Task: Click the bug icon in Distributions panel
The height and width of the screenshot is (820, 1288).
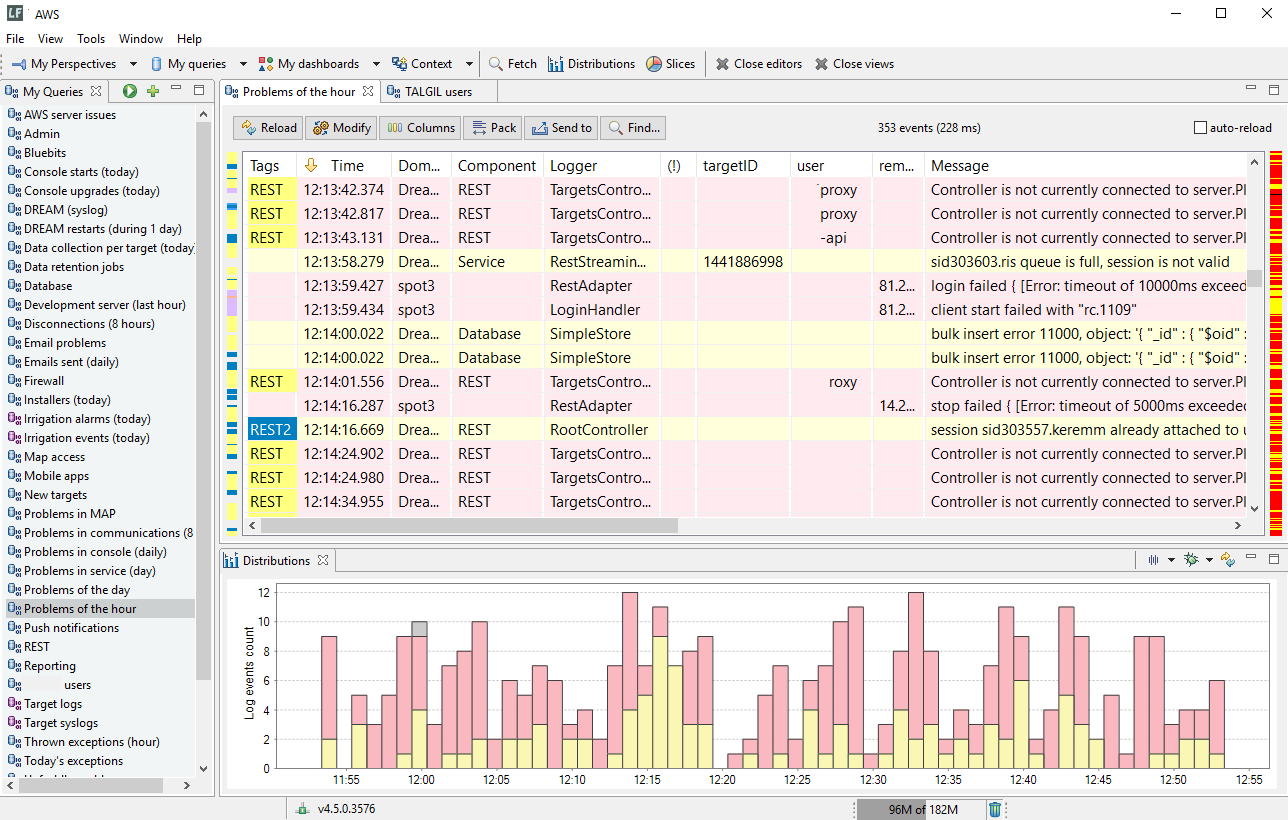Action: coord(1191,560)
